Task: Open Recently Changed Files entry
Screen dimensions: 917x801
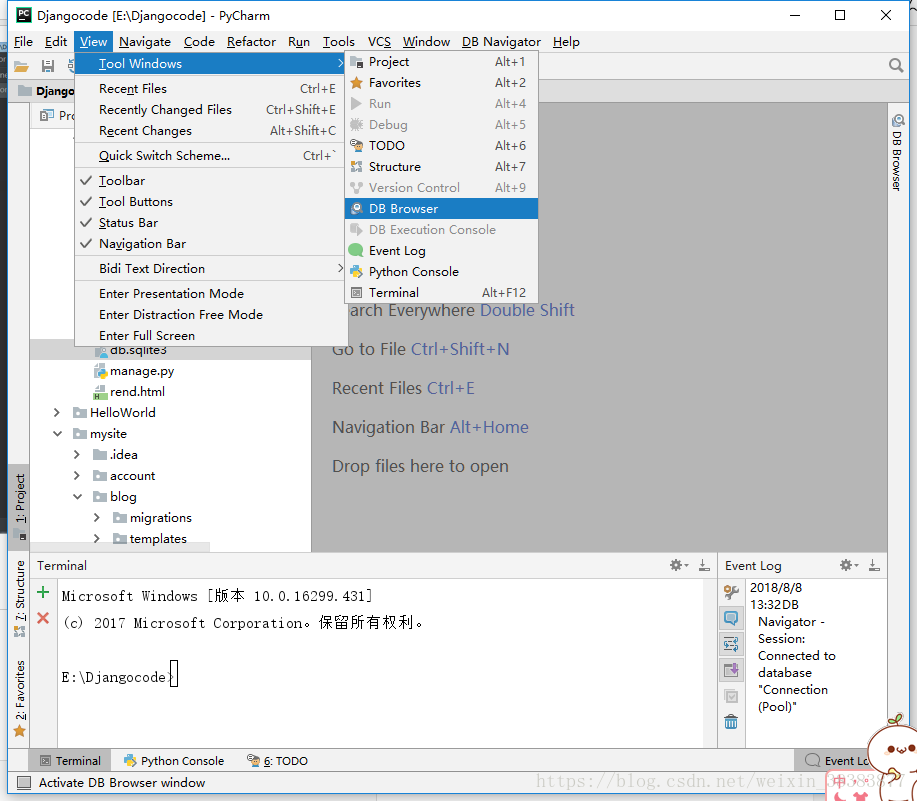Action: [x=211, y=109]
